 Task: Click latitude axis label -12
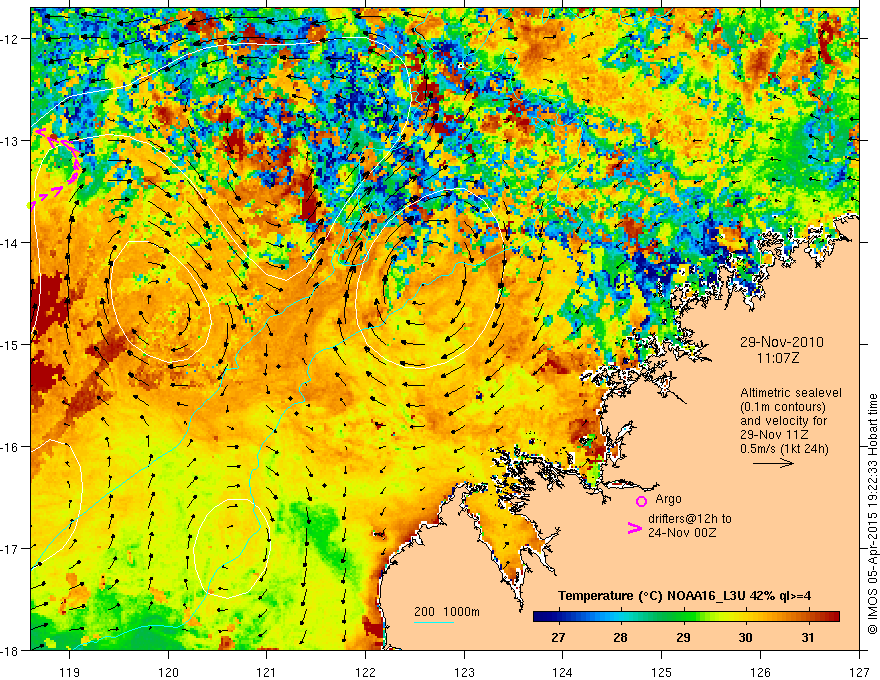11,39
